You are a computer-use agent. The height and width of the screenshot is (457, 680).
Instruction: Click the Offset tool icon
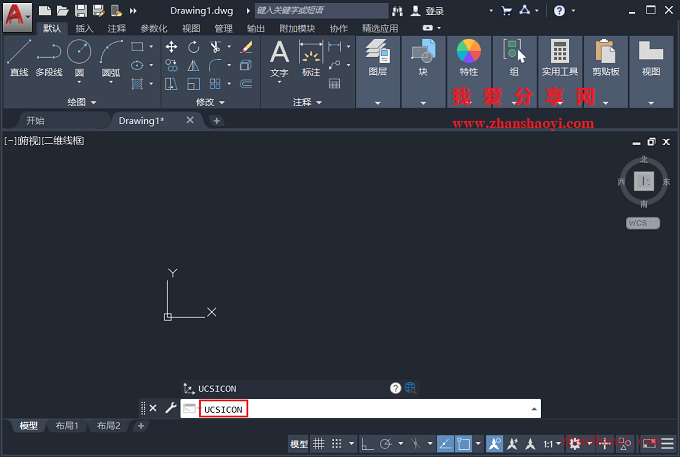[246, 84]
